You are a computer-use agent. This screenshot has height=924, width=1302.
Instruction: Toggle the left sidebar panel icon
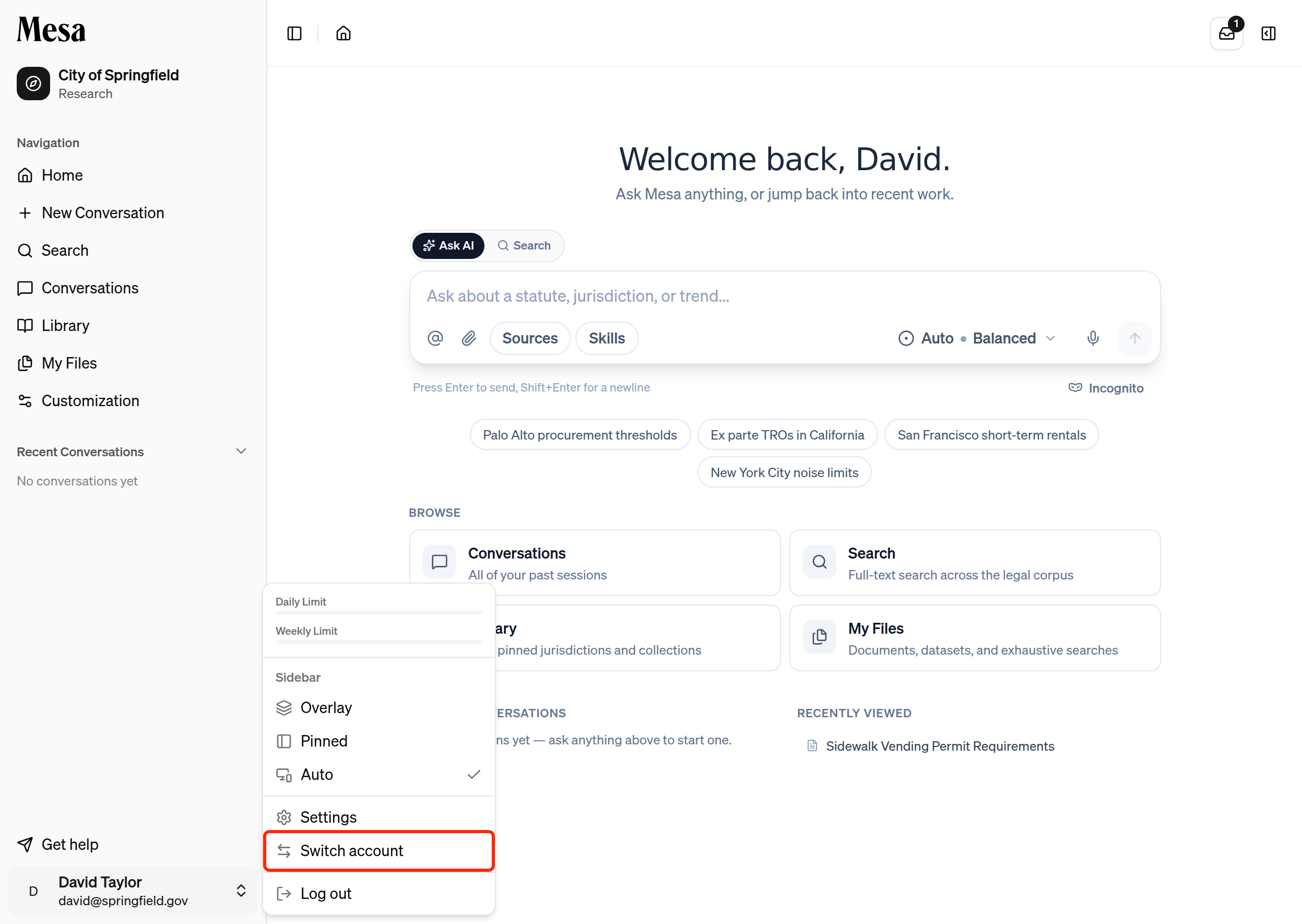[x=294, y=33]
